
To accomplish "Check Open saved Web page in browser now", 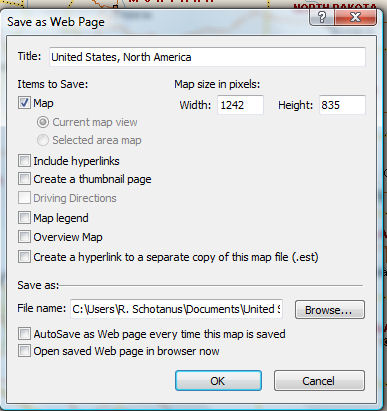I will (x=24, y=351).
